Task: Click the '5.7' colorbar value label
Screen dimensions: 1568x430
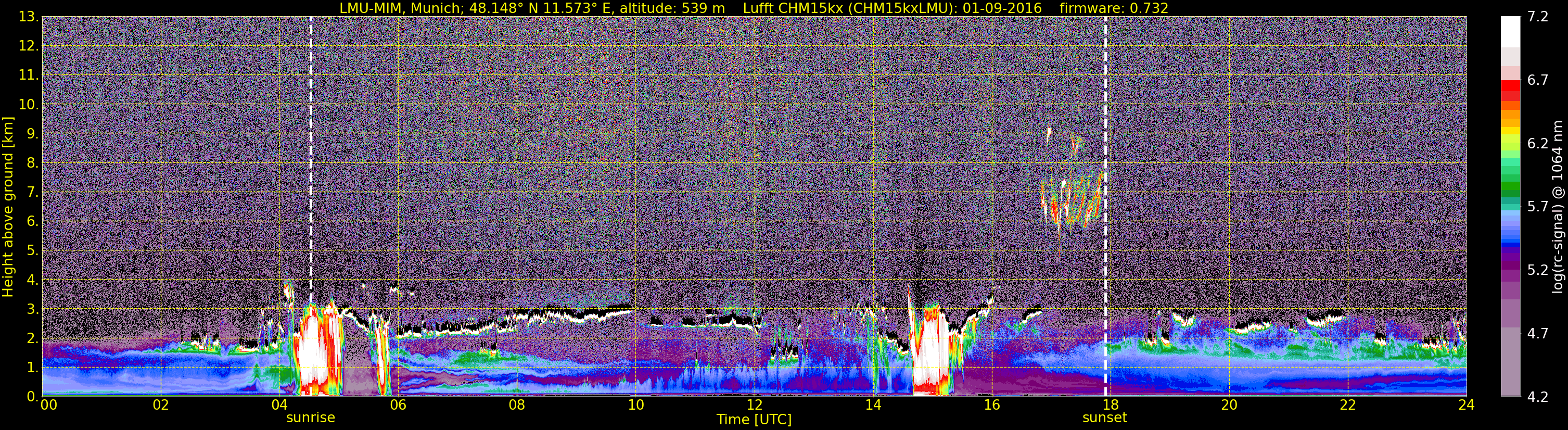Action: tap(1538, 207)
